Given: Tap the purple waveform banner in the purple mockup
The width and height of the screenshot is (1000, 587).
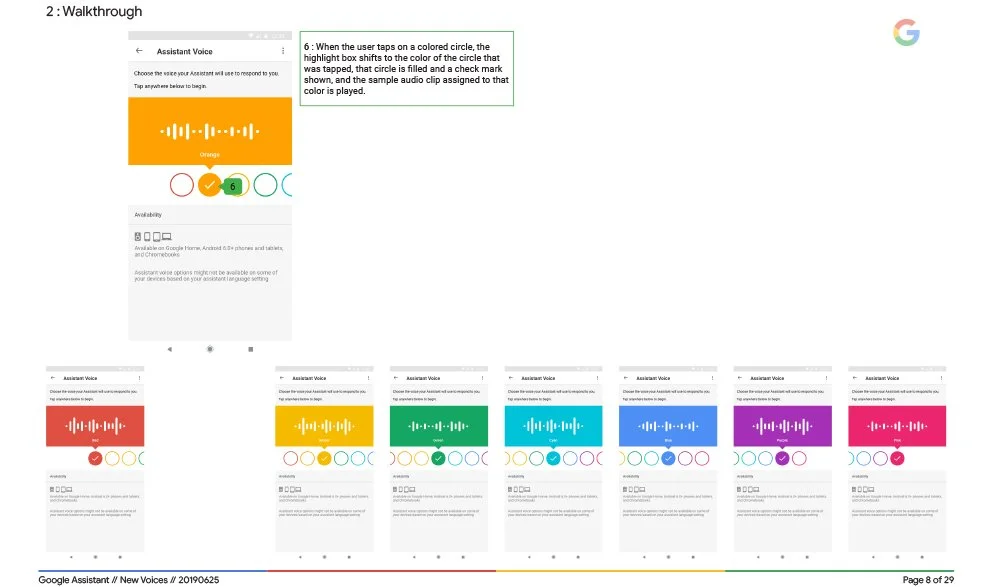Looking at the screenshot, I should pos(783,426).
